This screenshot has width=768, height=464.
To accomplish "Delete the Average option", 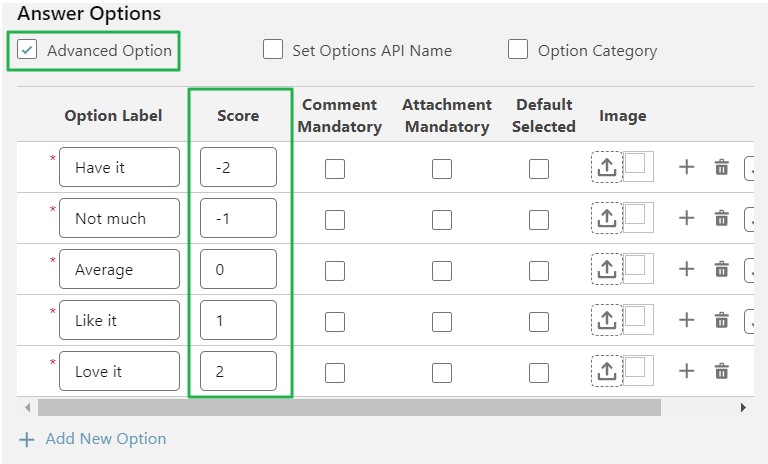I will pos(721,269).
